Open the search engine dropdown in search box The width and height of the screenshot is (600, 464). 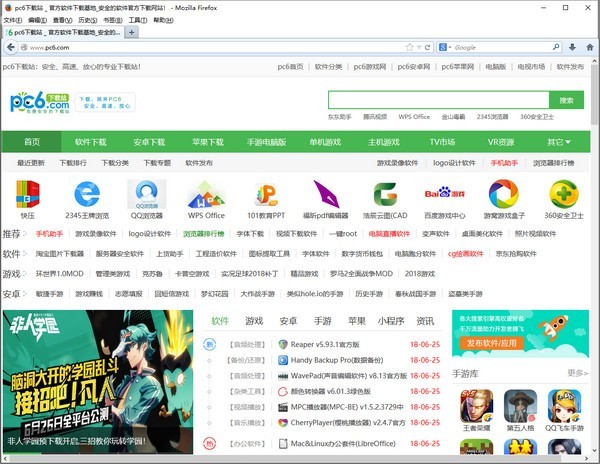point(445,47)
